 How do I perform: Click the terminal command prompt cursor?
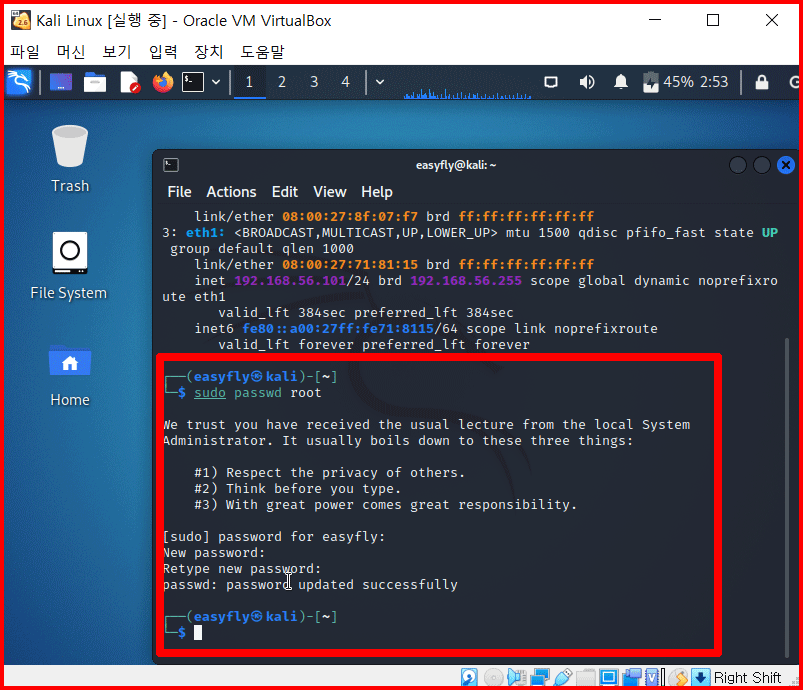click(198, 633)
